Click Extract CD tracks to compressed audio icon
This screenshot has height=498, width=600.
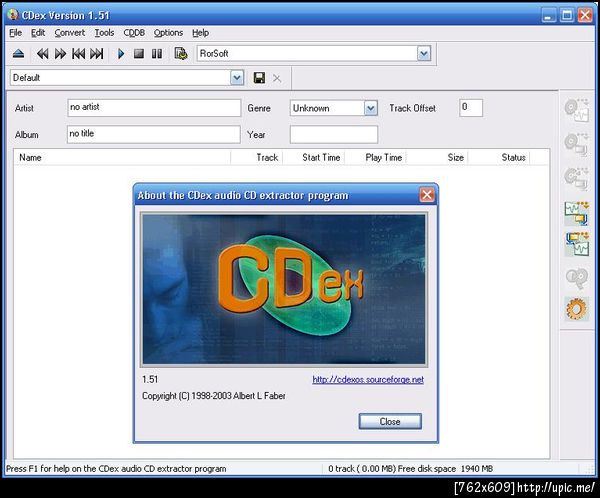(577, 144)
